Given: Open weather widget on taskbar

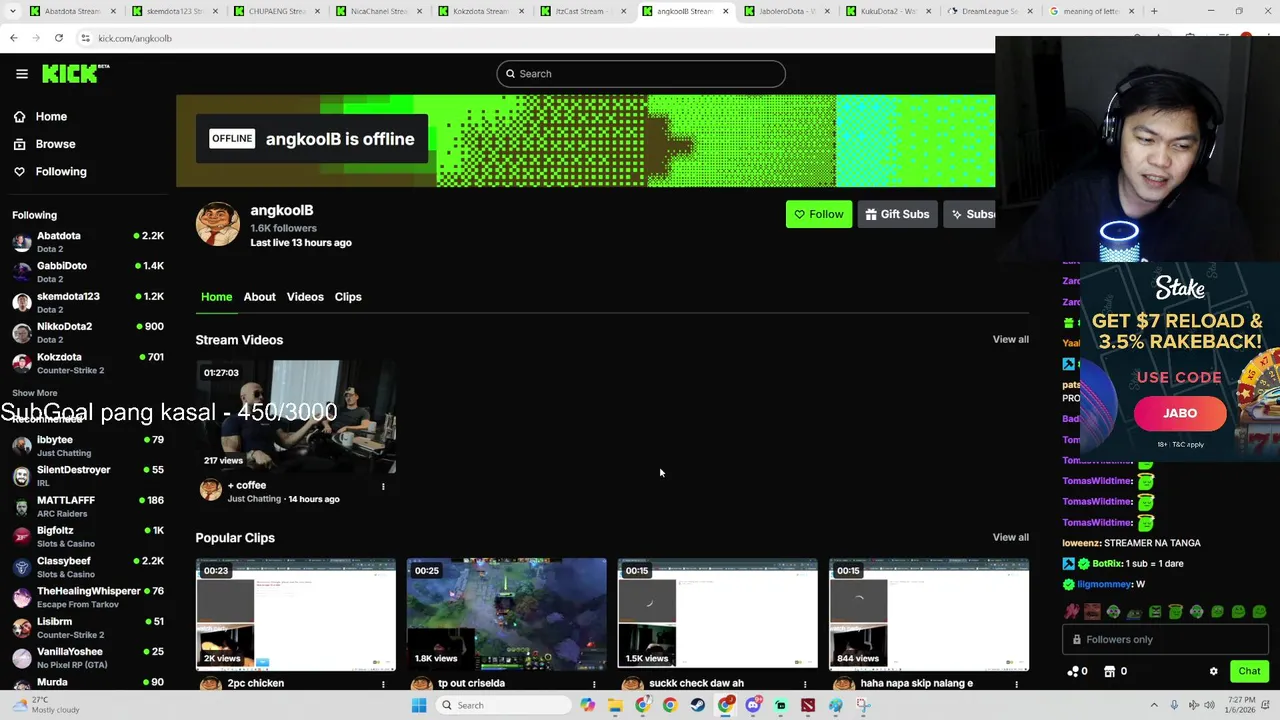Looking at the screenshot, I should (x=45, y=705).
